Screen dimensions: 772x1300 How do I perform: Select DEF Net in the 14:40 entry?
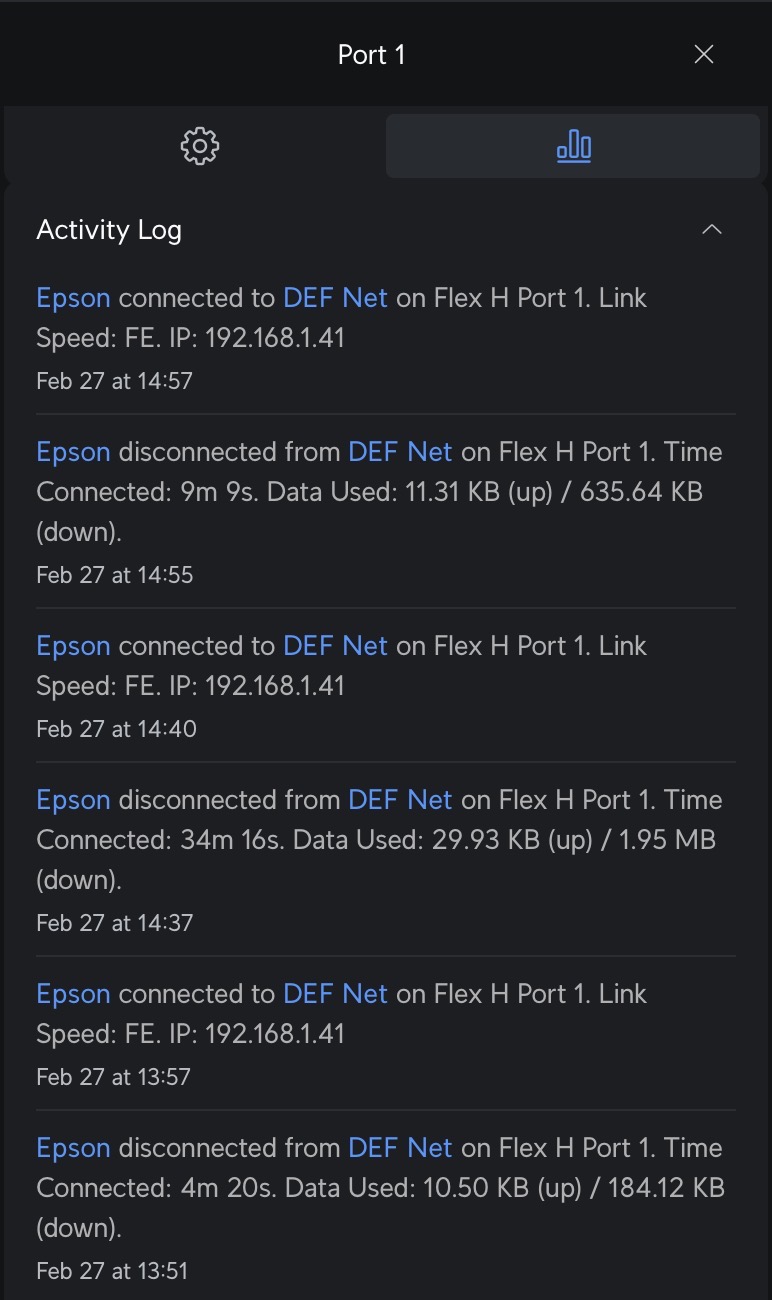click(335, 646)
